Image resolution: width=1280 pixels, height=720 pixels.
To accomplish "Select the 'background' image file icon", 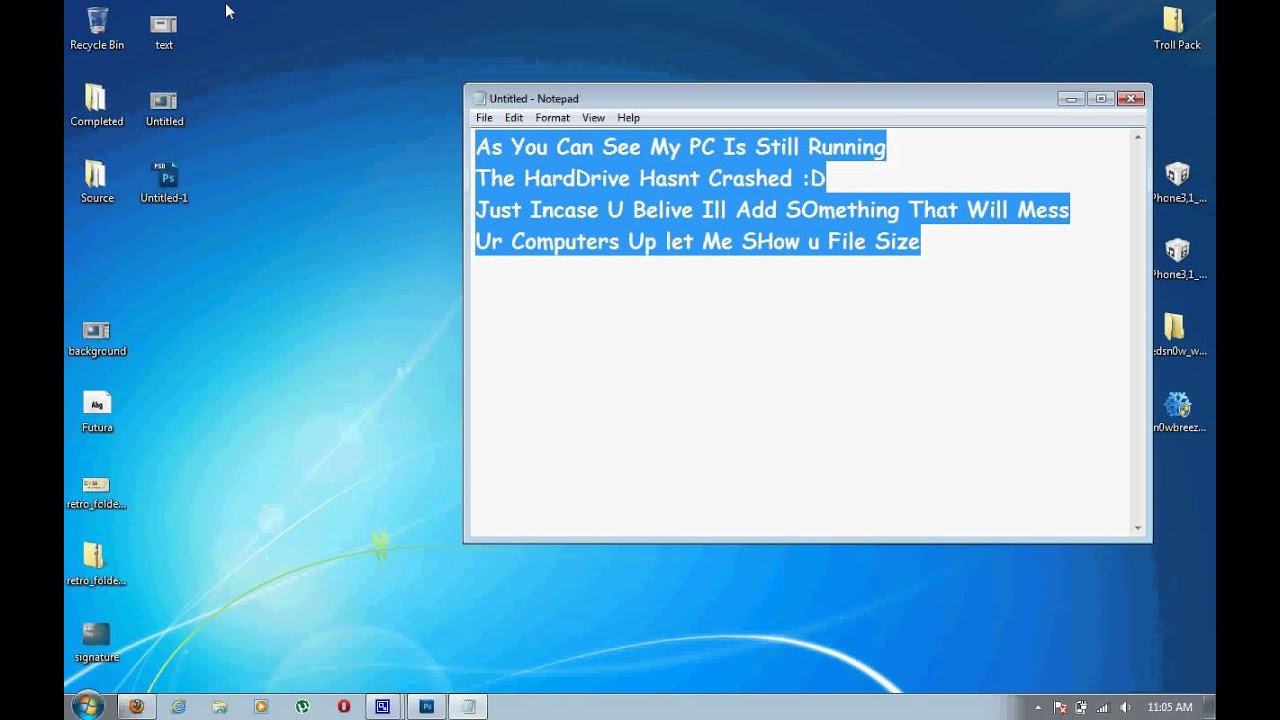I will 97,338.
